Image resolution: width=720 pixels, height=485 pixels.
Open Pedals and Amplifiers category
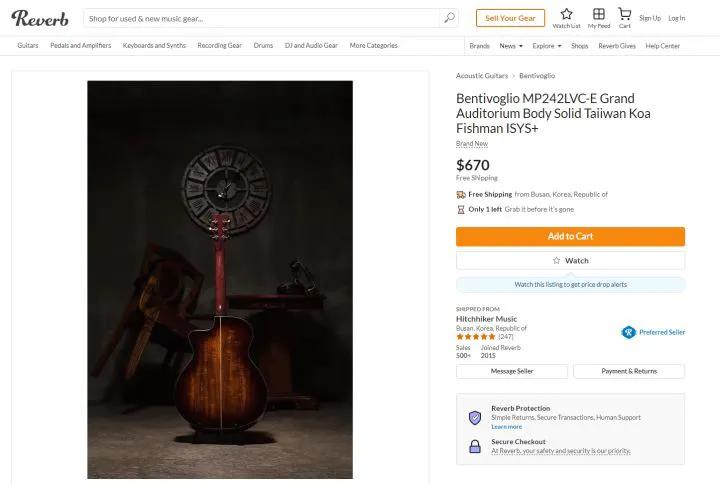(x=81, y=46)
